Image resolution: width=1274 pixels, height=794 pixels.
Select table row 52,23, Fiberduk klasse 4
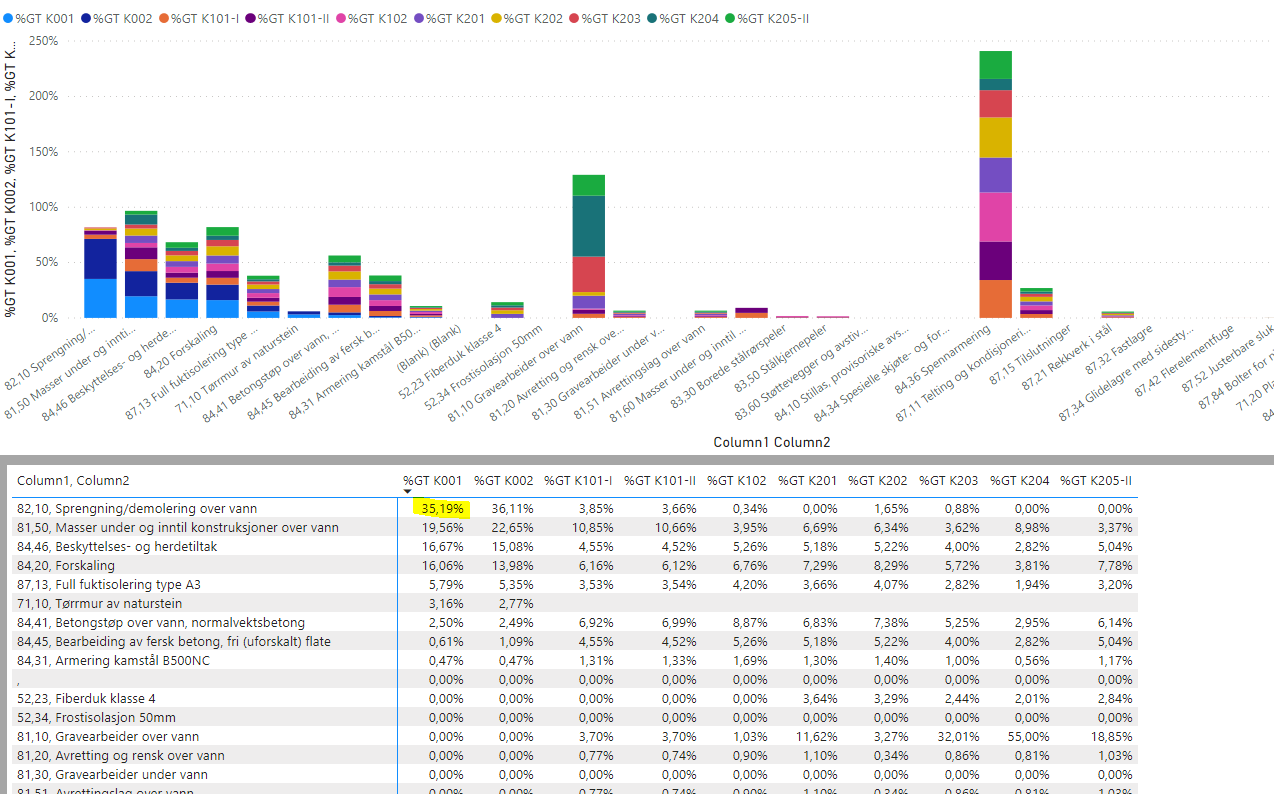pyautogui.click(x=575, y=698)
